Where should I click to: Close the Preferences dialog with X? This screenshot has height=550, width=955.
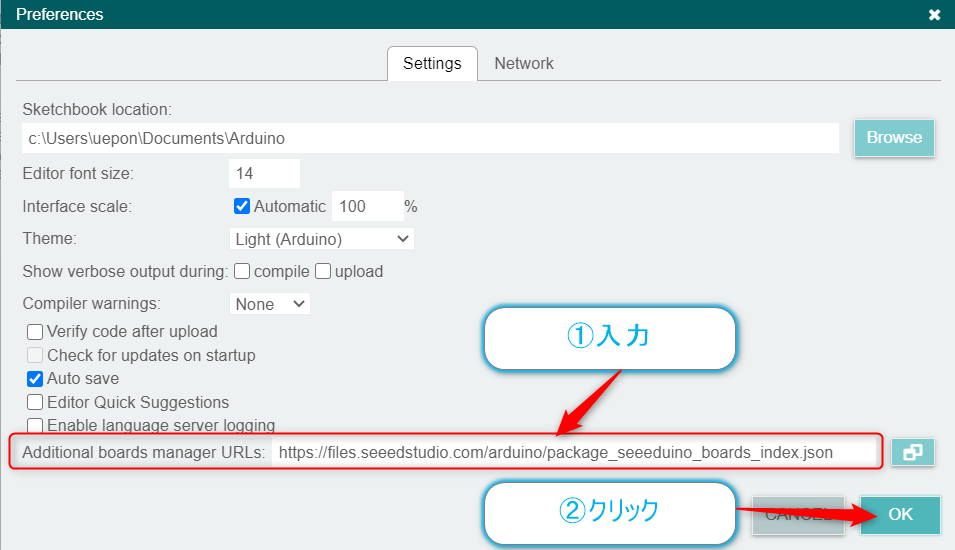[934, 15]
